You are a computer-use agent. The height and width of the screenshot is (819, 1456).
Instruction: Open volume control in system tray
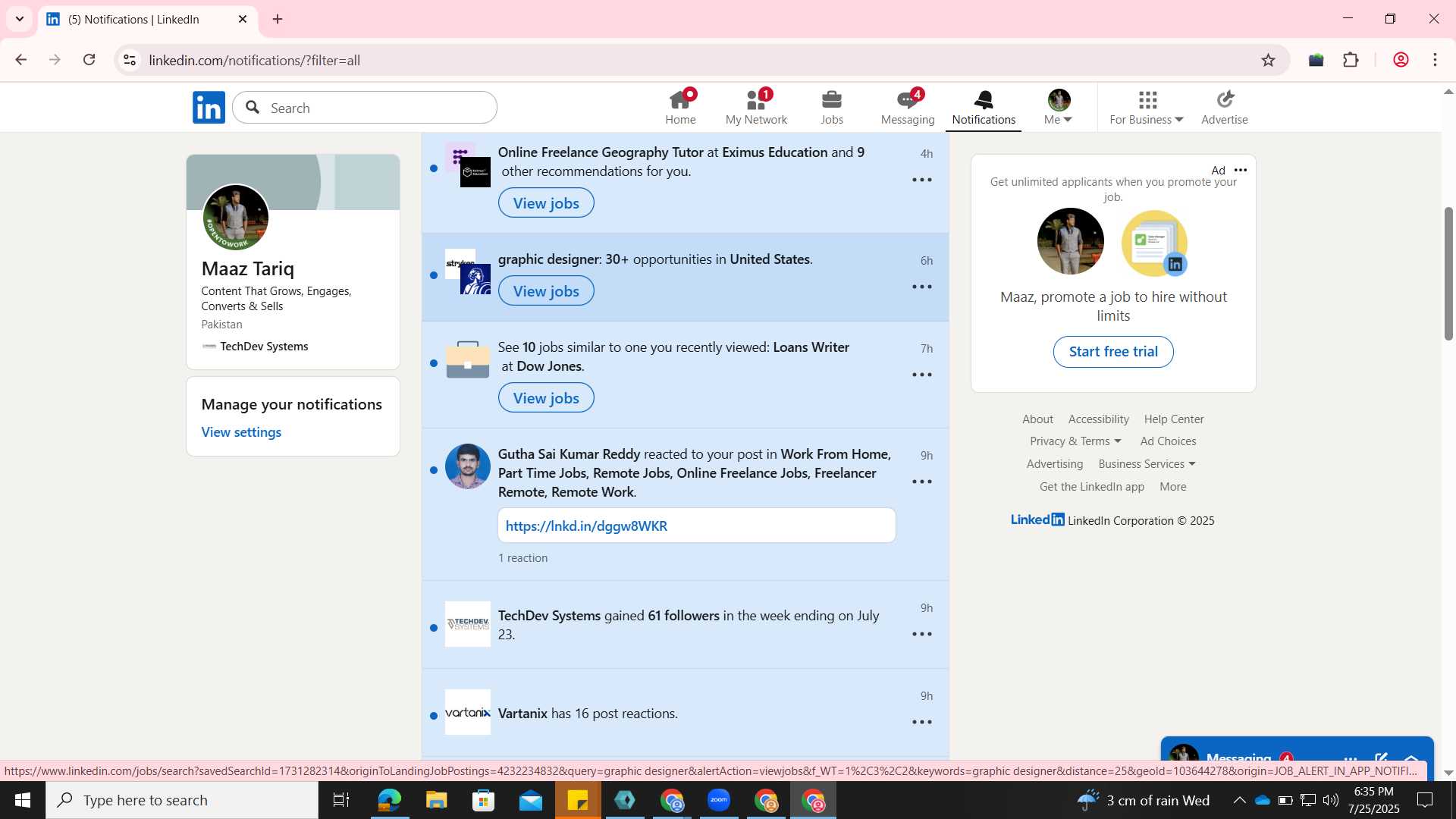coord(1330,800)
